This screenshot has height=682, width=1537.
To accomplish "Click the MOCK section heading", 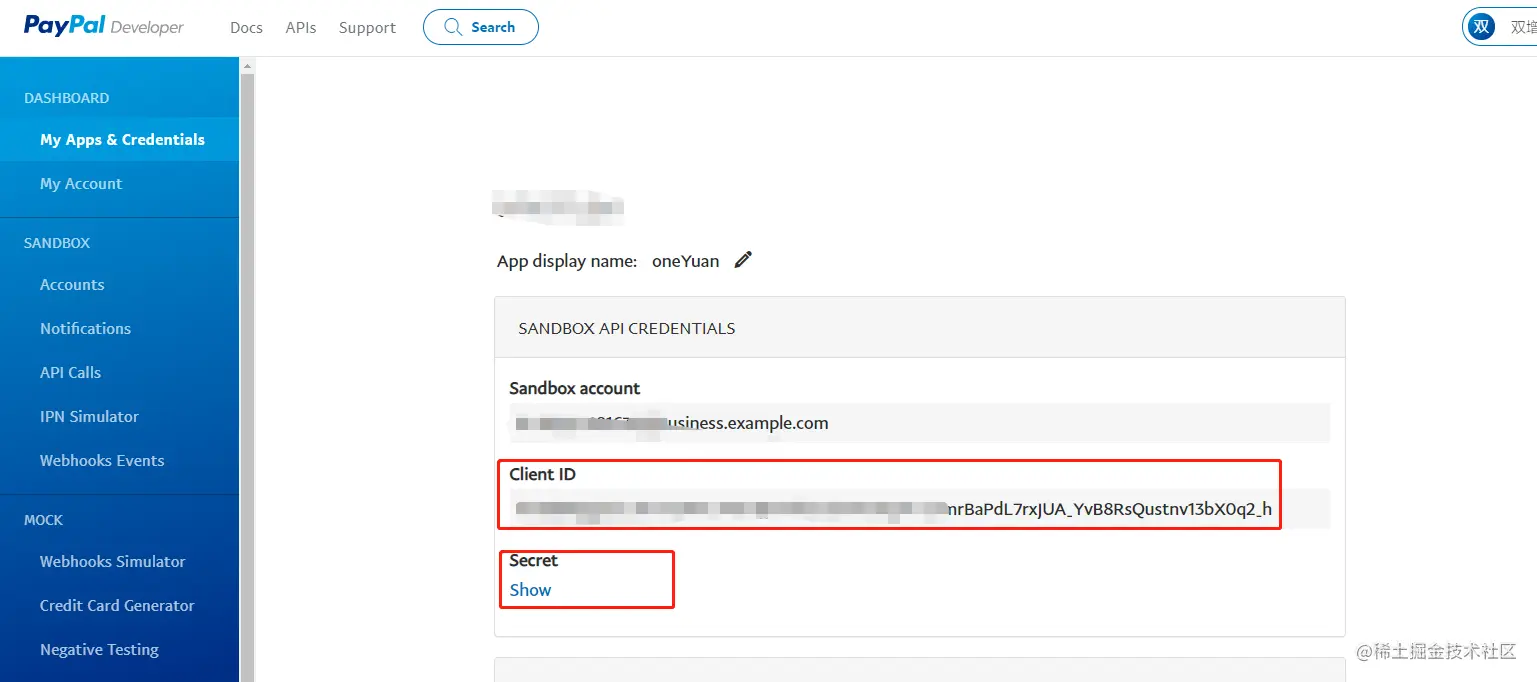I will pos(44,520).
